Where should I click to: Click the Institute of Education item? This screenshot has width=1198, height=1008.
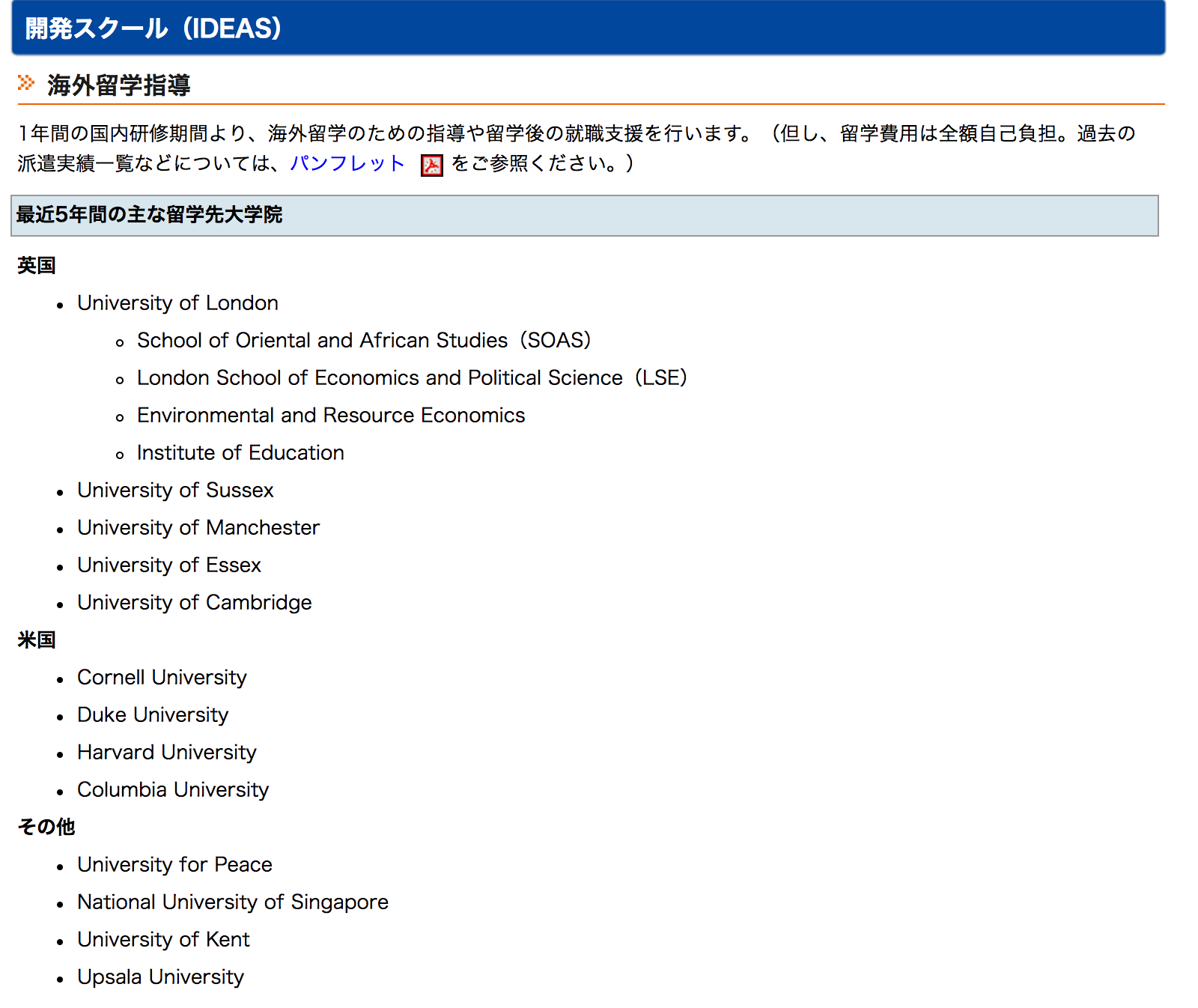(240, 452)
